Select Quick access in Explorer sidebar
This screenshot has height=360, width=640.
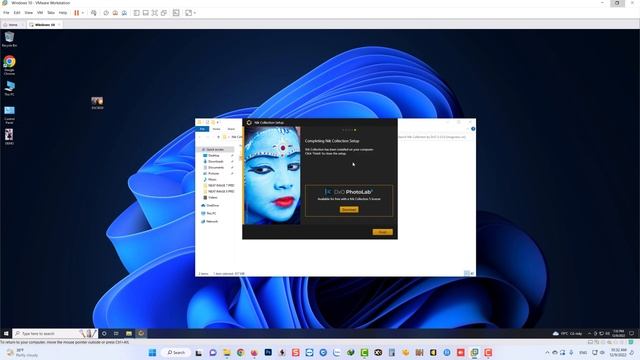[x=215, y=149]
